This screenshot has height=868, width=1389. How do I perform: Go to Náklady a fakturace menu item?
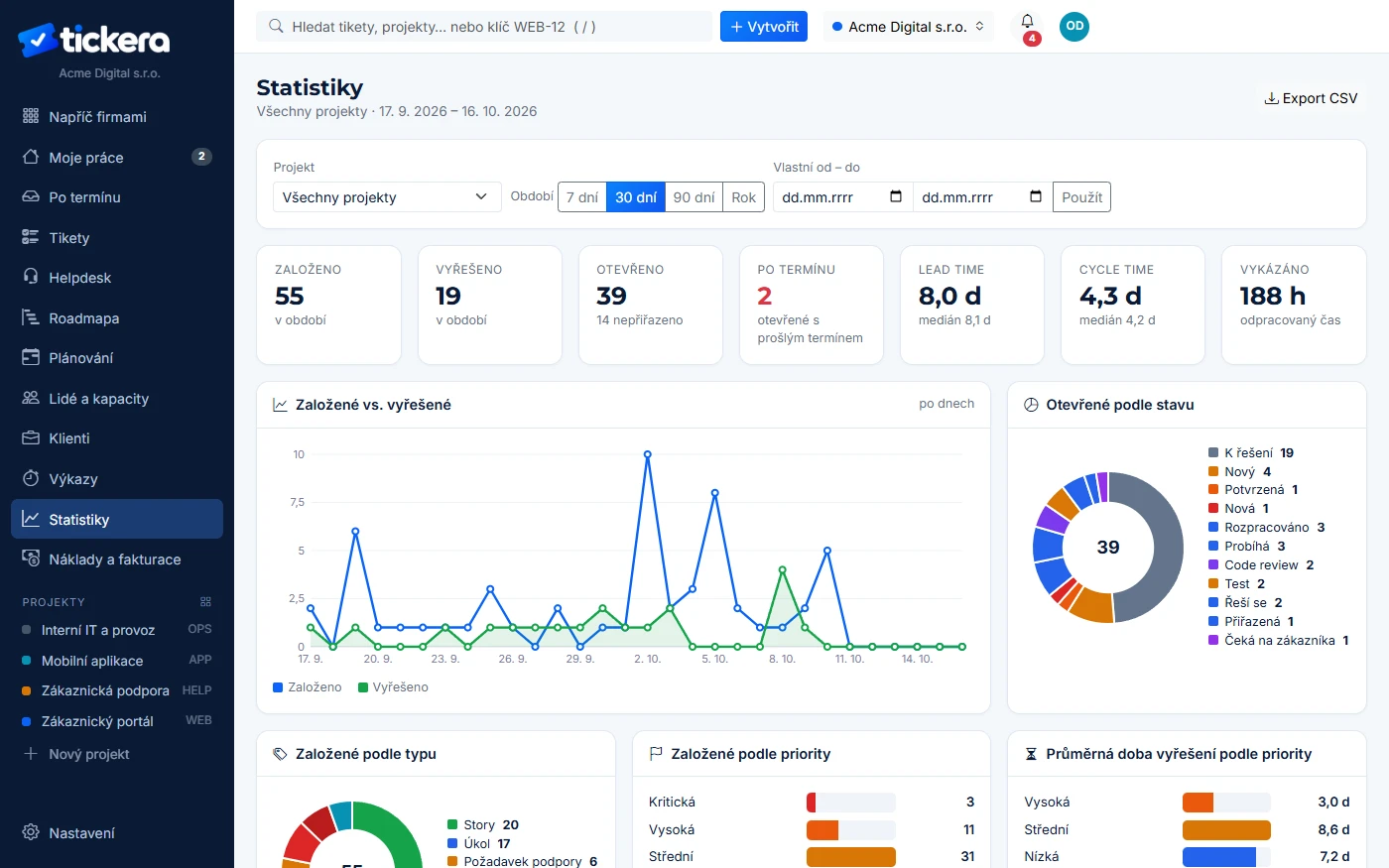[117, 558]
